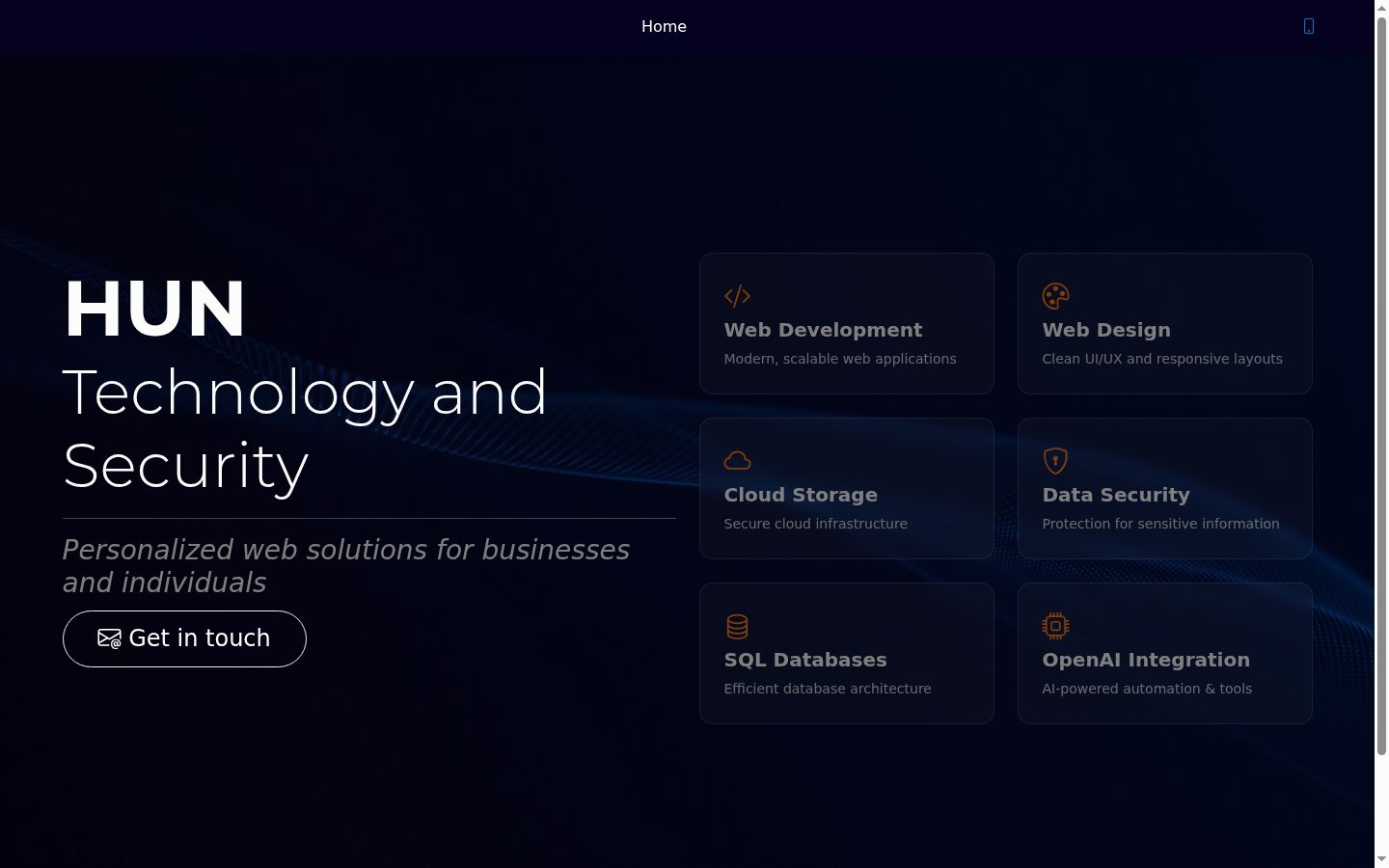1389x868 pixels.
Task: Click the Get in touch button
Action: click(184, 638)
